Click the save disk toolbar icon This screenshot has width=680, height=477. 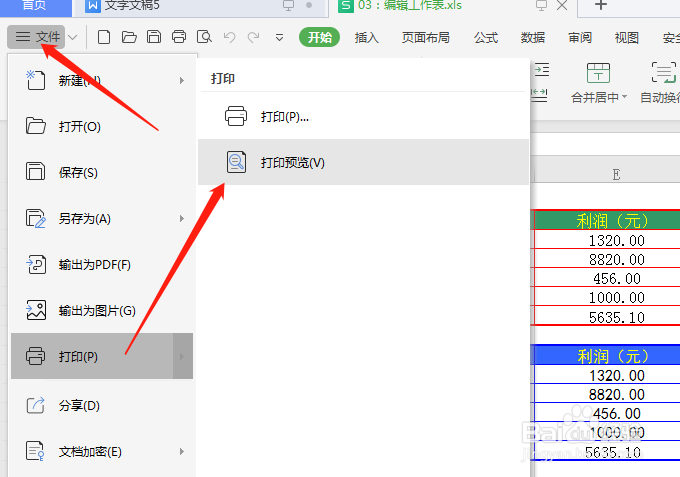click(154, 37)
